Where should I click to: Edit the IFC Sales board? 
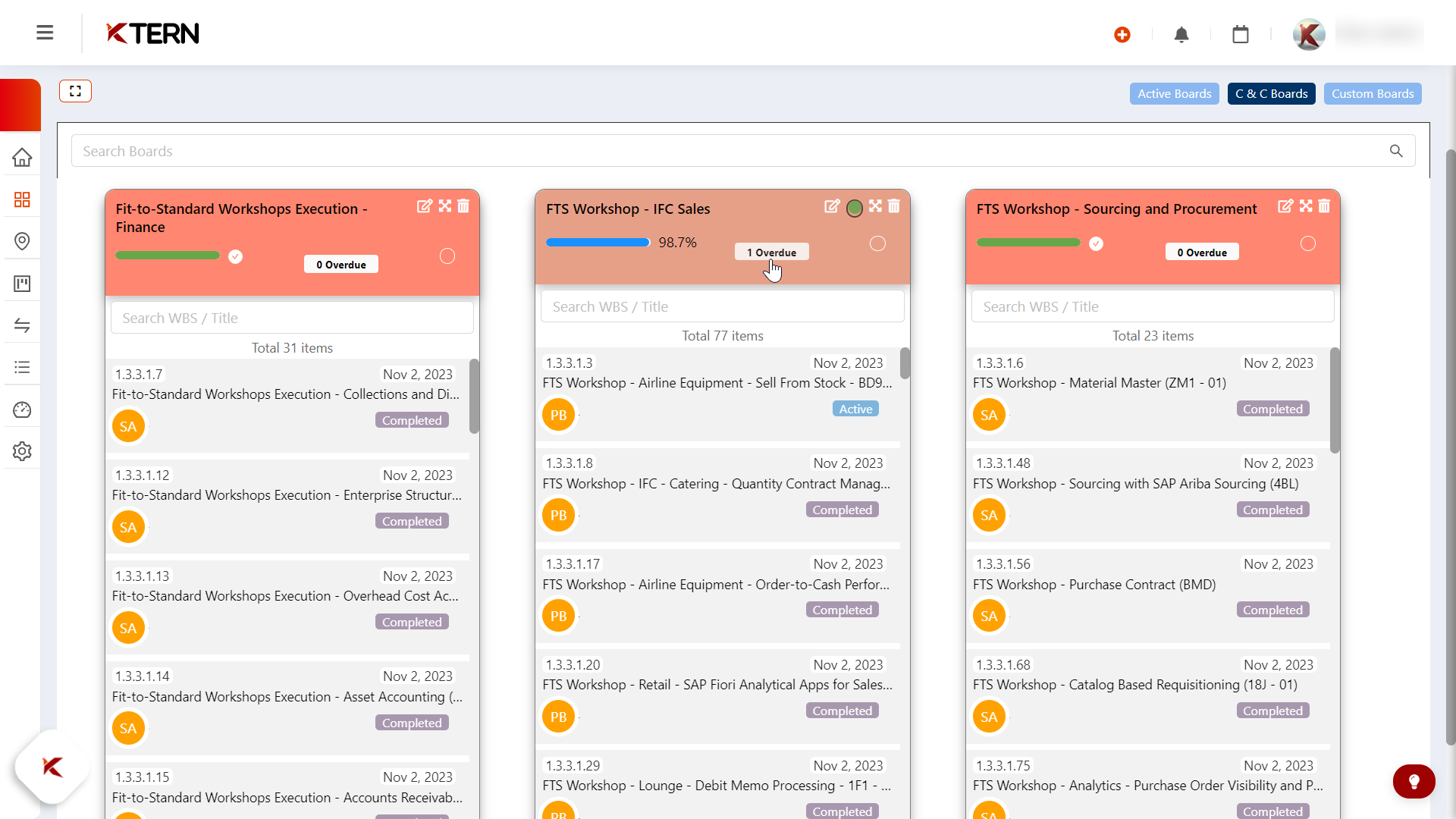coord(832,206)
